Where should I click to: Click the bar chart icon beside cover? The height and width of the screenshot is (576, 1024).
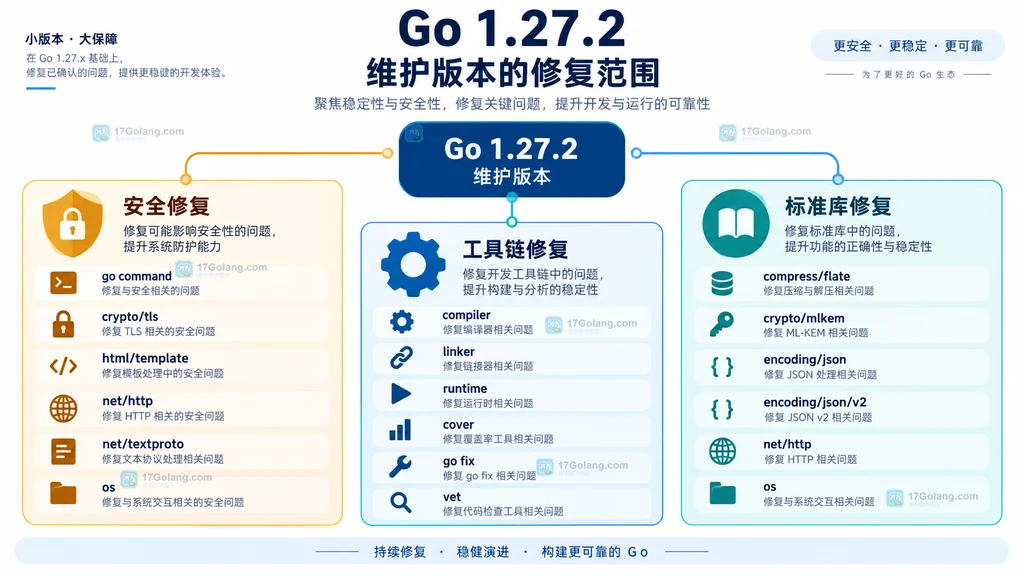coord(400,430)
